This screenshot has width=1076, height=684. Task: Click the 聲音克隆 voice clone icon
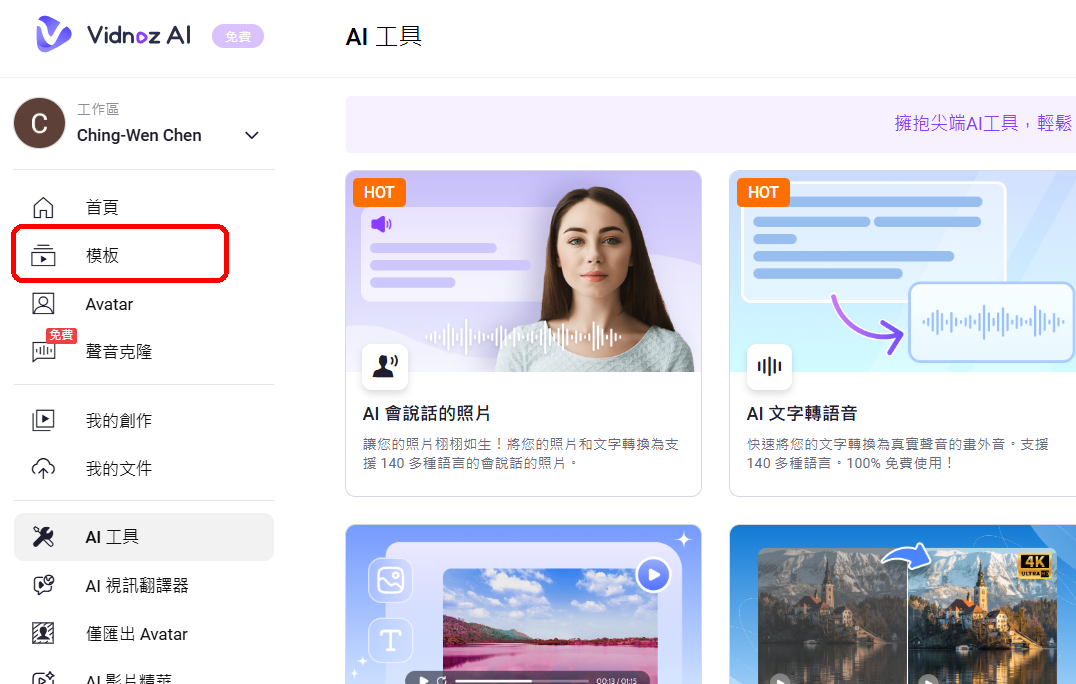point(43,351)
